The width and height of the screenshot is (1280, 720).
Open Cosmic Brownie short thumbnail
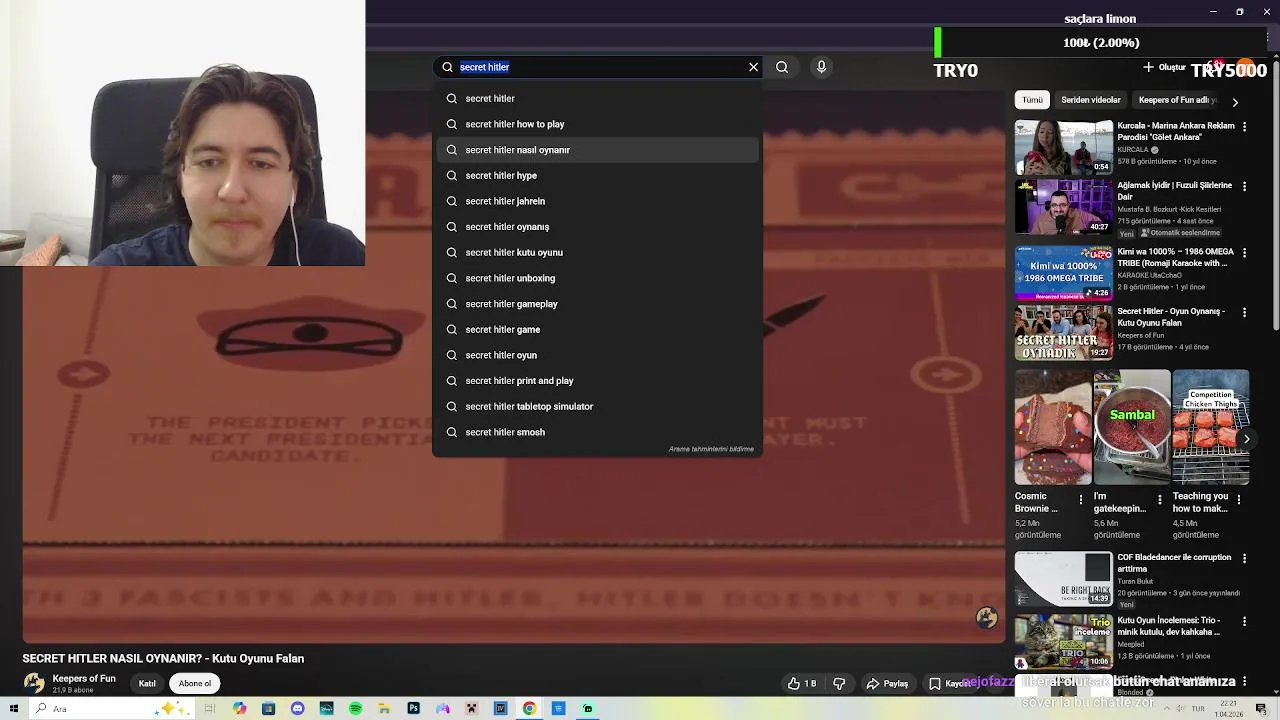(x=1053, y=428)
